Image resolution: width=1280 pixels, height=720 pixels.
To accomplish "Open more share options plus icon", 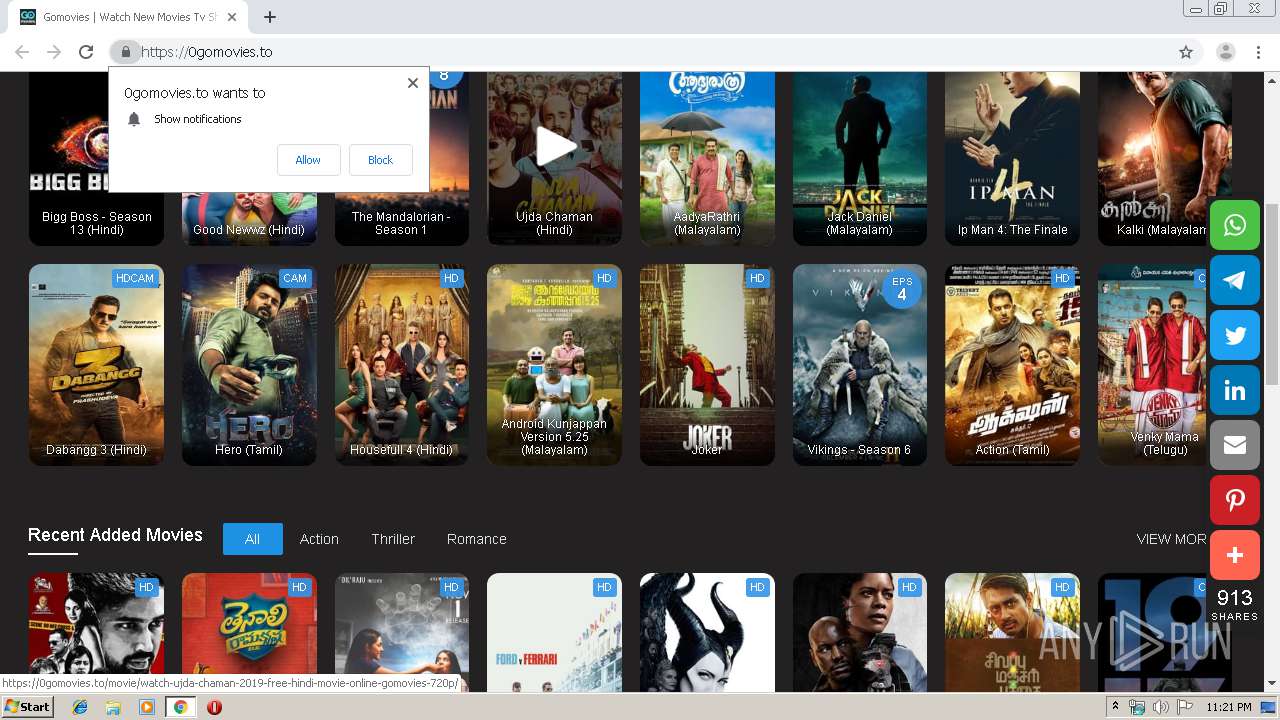I will click(x=1235, y=555).
